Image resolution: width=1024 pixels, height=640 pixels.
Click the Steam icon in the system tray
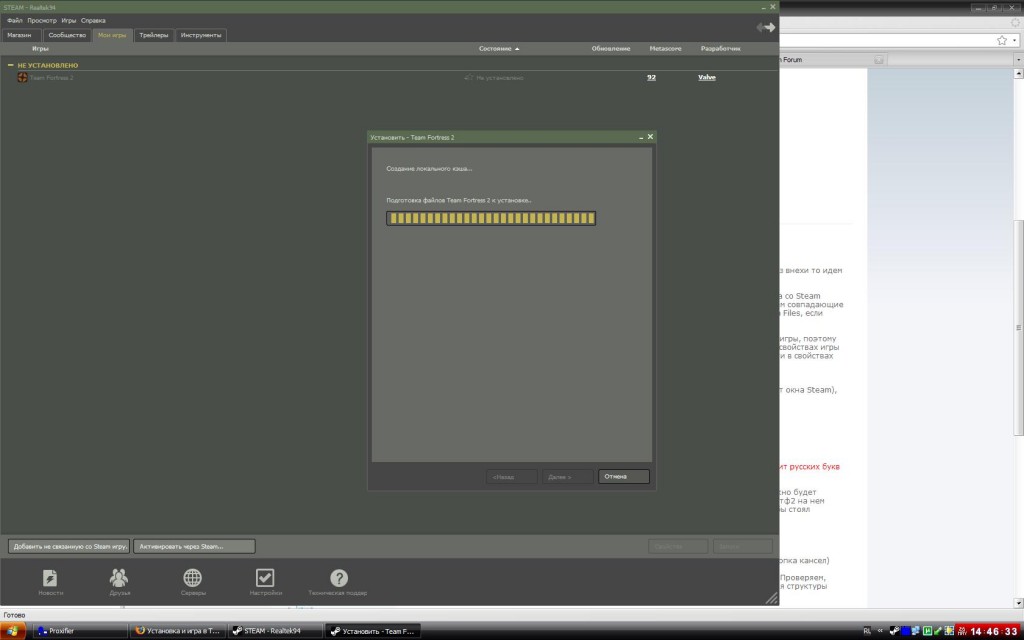coord(894,631)
